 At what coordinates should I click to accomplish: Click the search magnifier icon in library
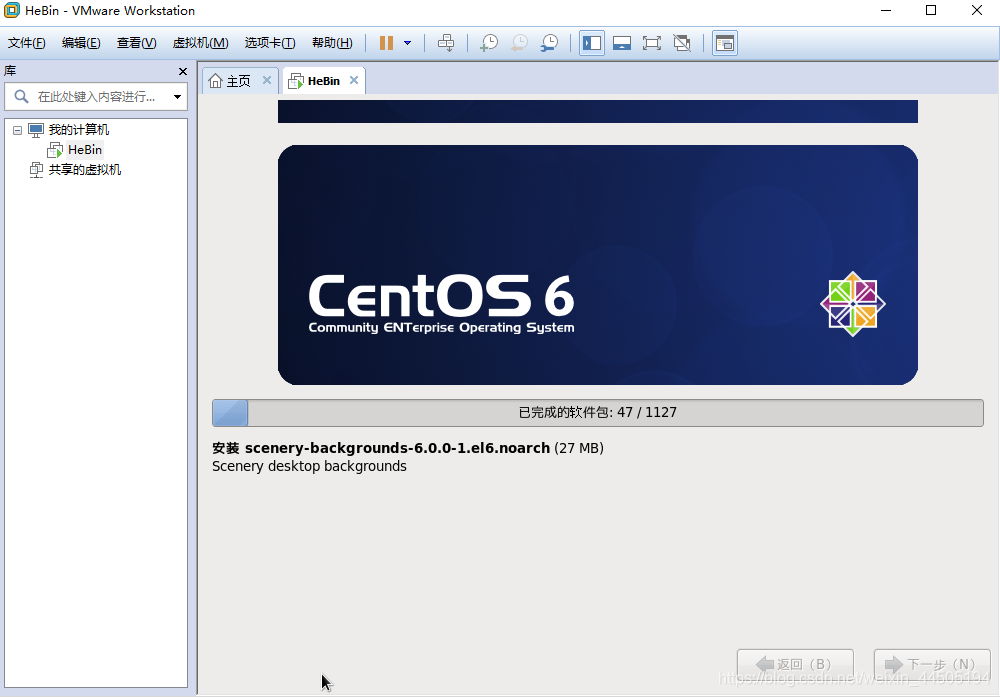tap(21, 97)
